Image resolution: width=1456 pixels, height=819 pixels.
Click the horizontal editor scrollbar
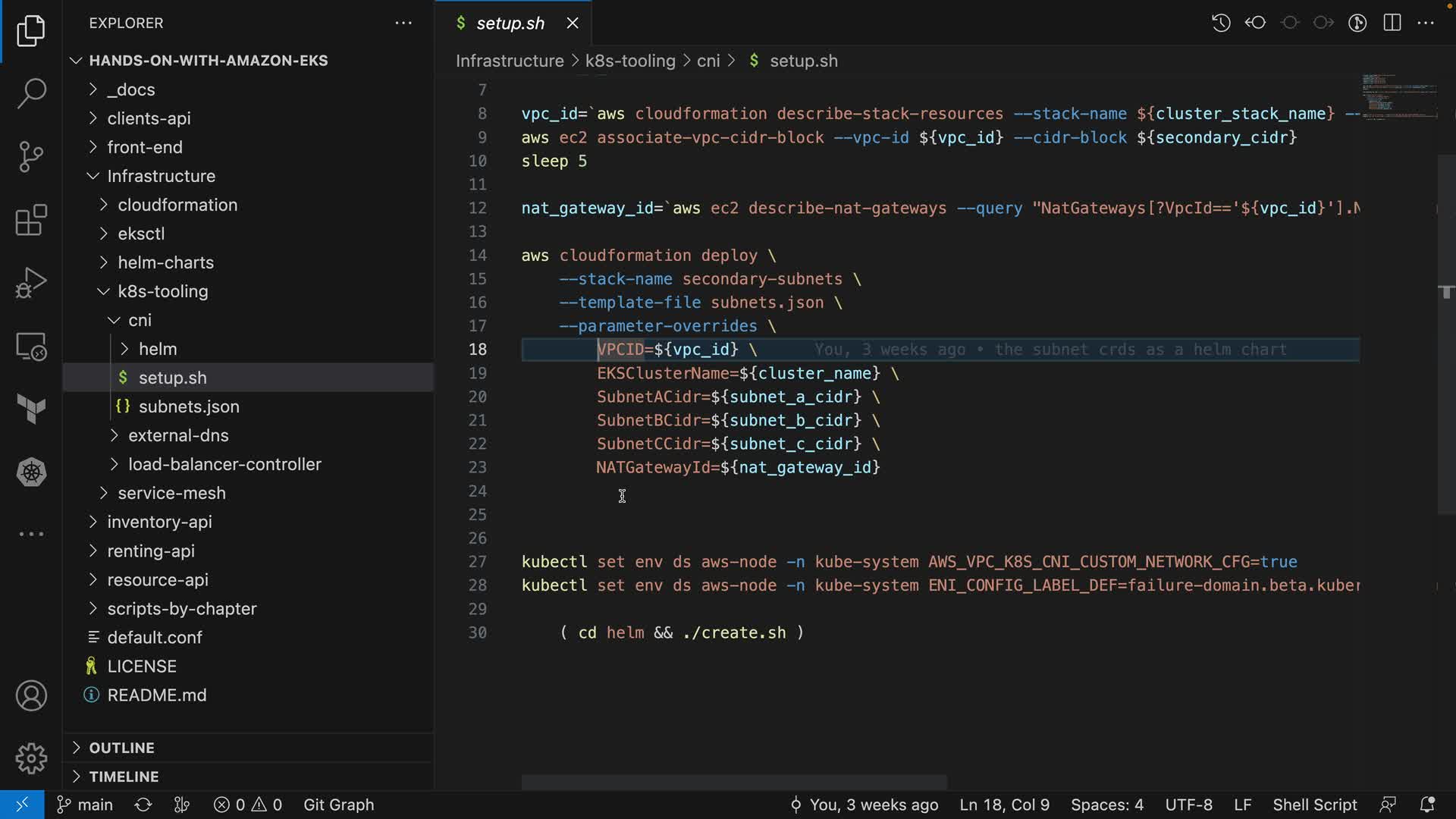pos(733,782)
